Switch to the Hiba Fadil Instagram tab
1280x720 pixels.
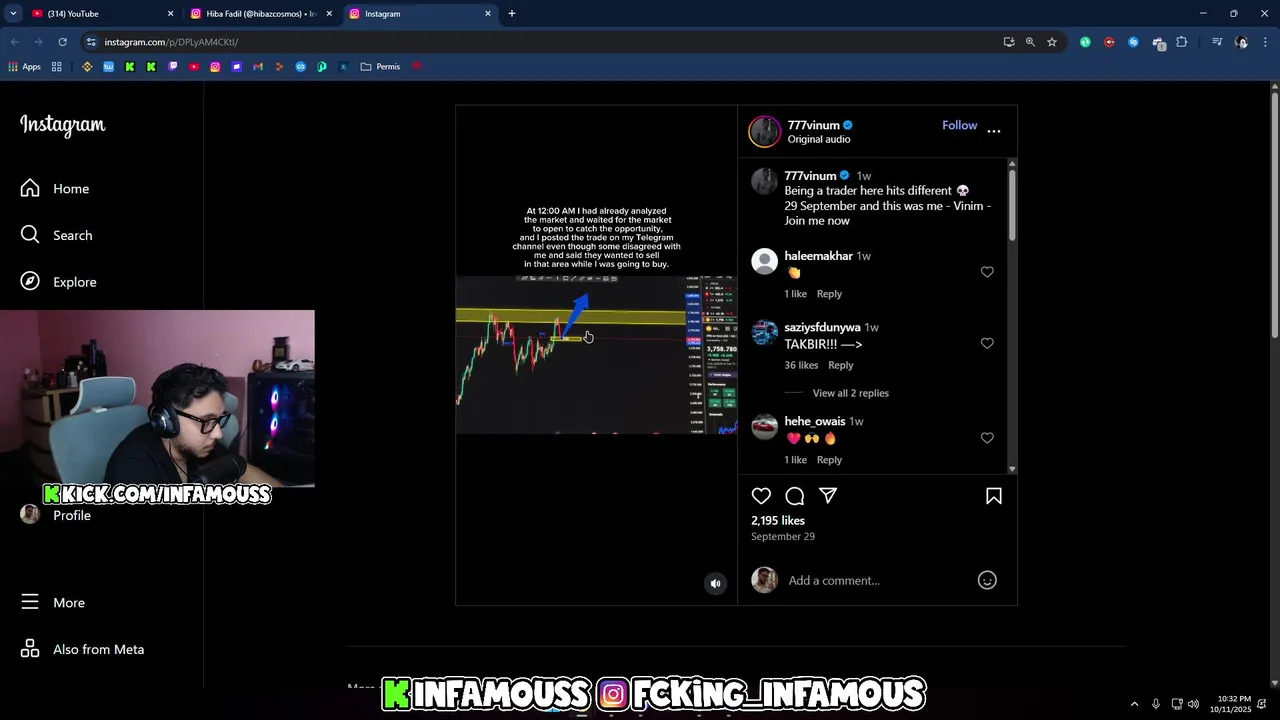(x=260, y=14)
